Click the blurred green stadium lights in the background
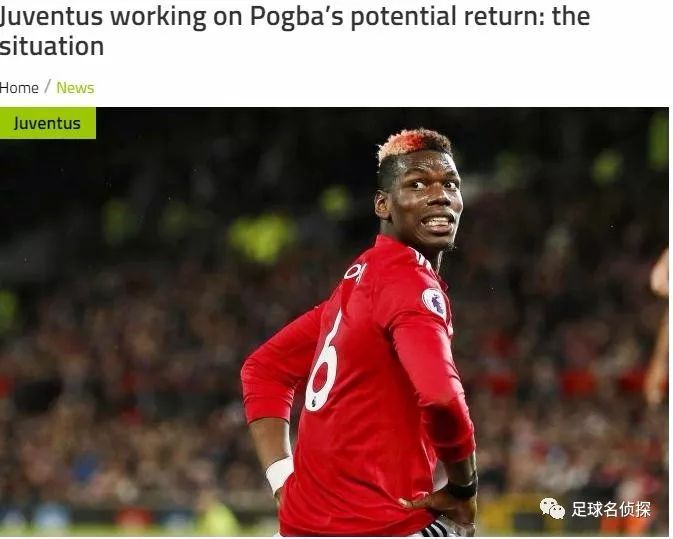The height and width of the screenshot is (539, 673). [262, 237]
